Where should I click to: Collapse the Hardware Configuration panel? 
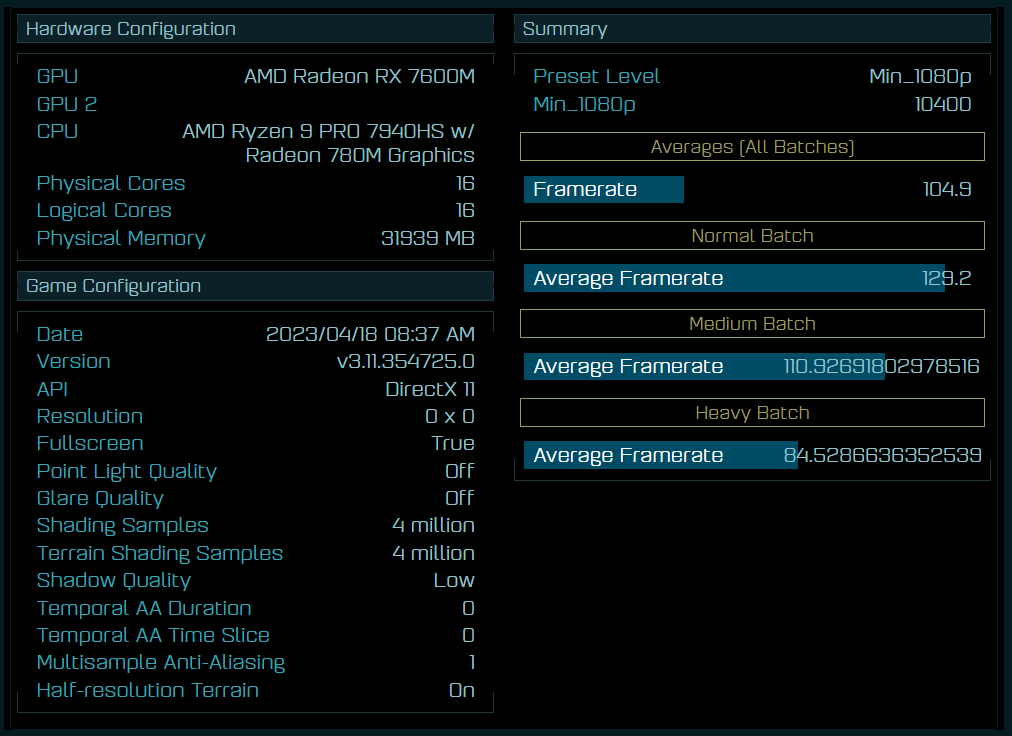255,29
